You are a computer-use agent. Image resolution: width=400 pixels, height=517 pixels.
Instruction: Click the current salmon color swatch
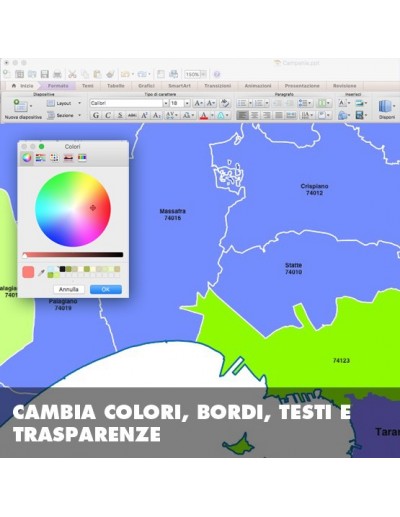point(28,272)
